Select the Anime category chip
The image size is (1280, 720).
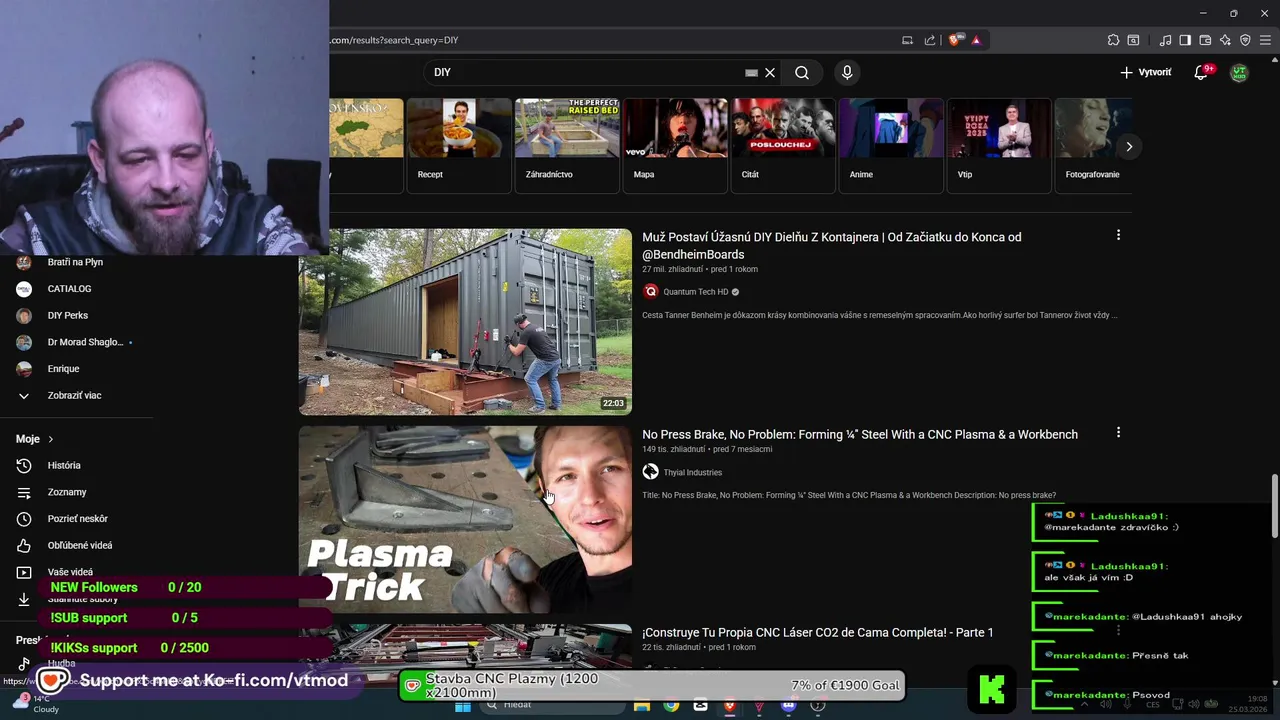[x=891, y=145]
